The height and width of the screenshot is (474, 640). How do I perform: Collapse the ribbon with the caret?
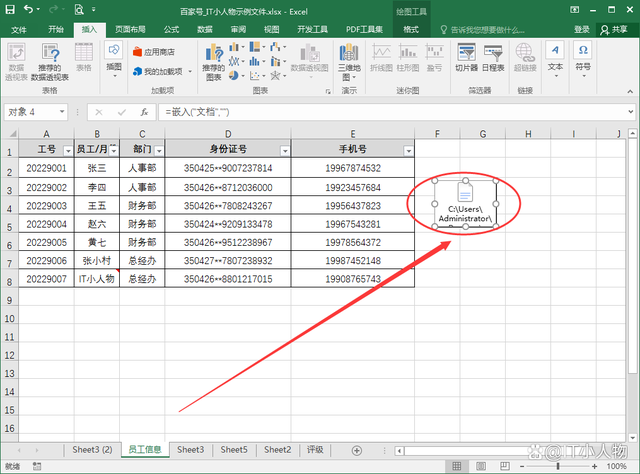[x=630, y=91]
